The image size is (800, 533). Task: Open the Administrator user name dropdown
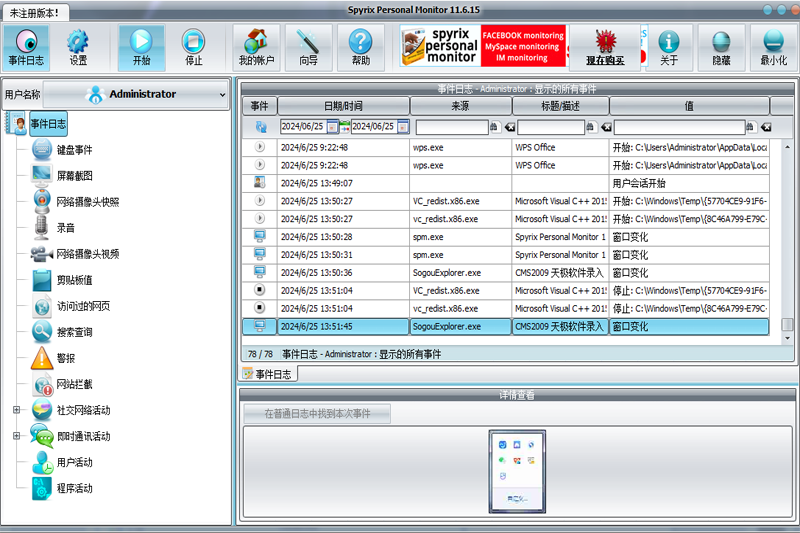[x=136, y=94]
